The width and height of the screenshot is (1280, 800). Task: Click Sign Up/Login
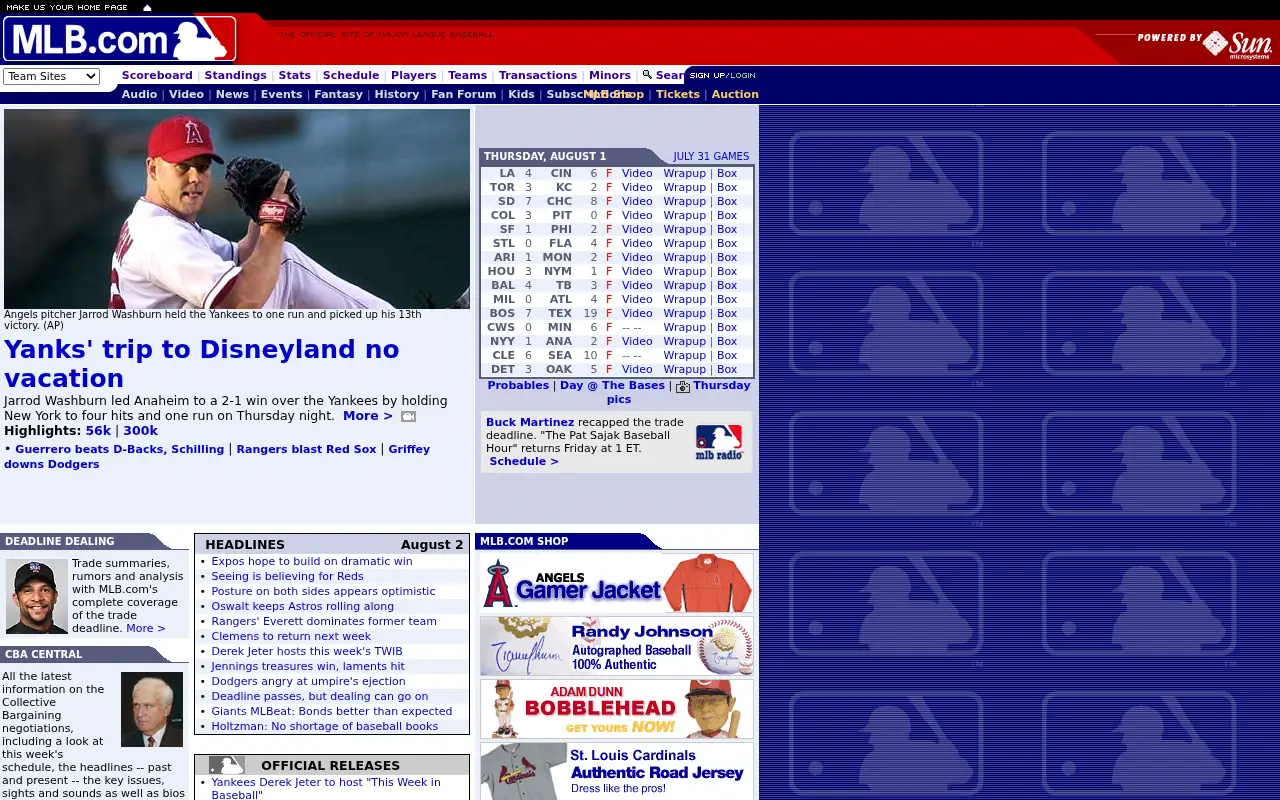click(723, 75)
